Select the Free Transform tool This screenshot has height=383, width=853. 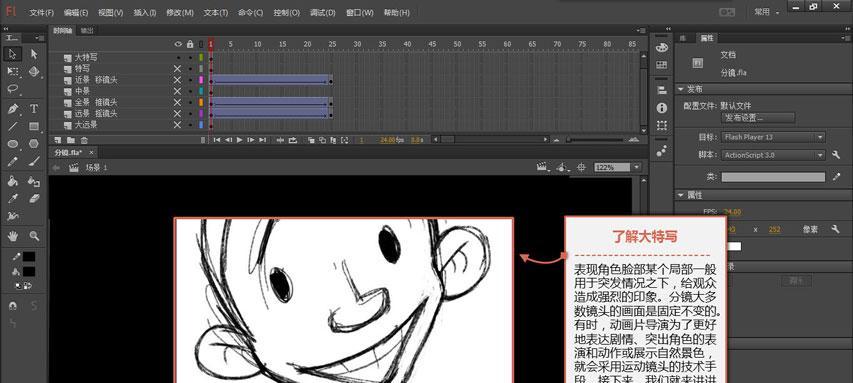pyautogui.click(x=13, y=71)
